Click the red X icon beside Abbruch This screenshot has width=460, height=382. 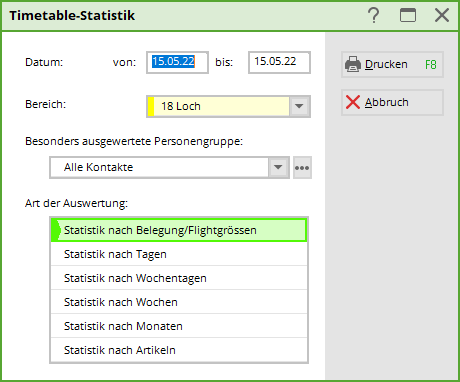(x=353, y=102)
